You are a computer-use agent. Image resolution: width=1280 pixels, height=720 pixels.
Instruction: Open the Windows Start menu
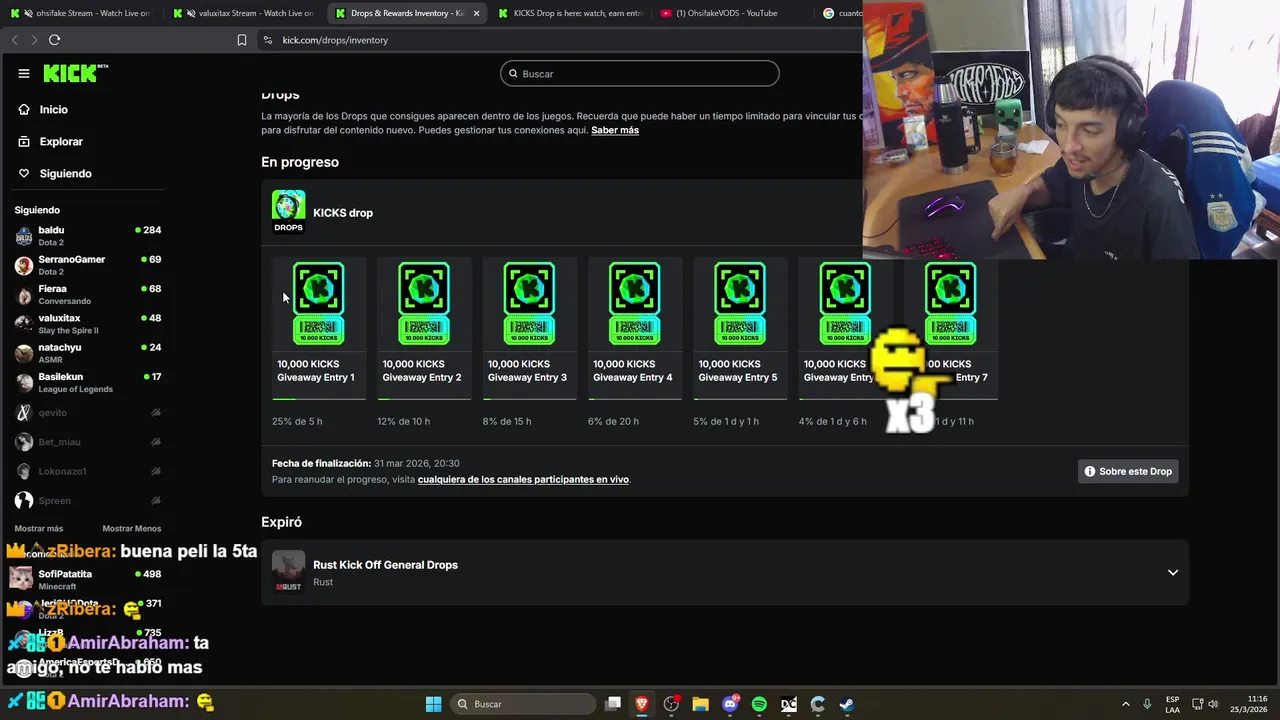click(433, 704)
